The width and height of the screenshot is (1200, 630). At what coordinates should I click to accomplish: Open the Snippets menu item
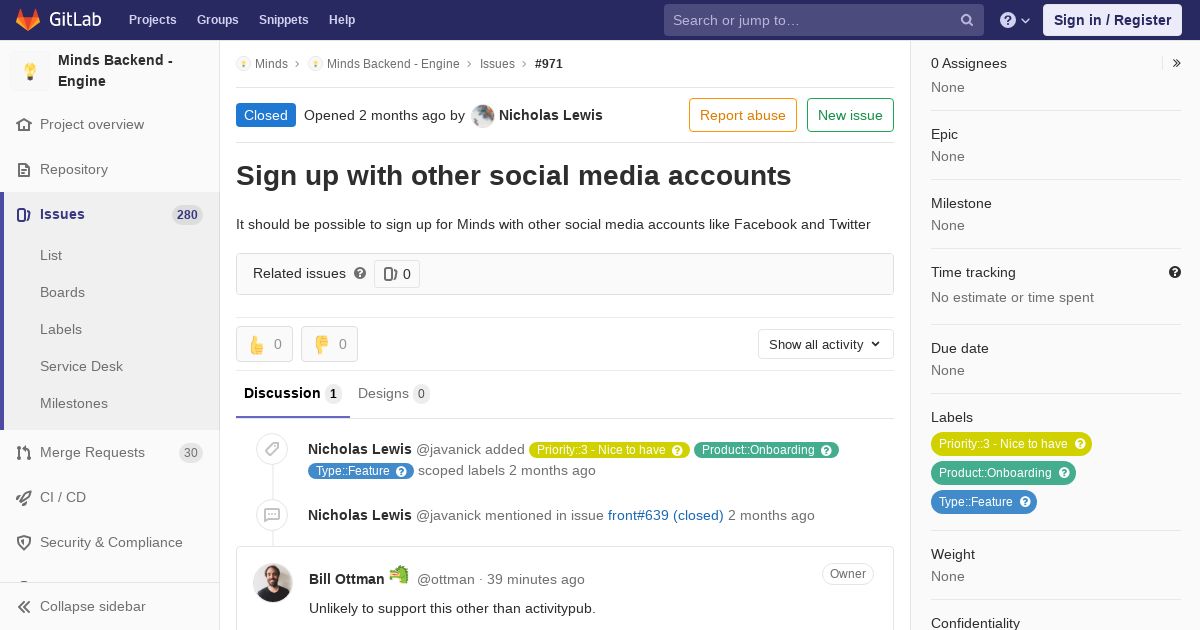283,20
